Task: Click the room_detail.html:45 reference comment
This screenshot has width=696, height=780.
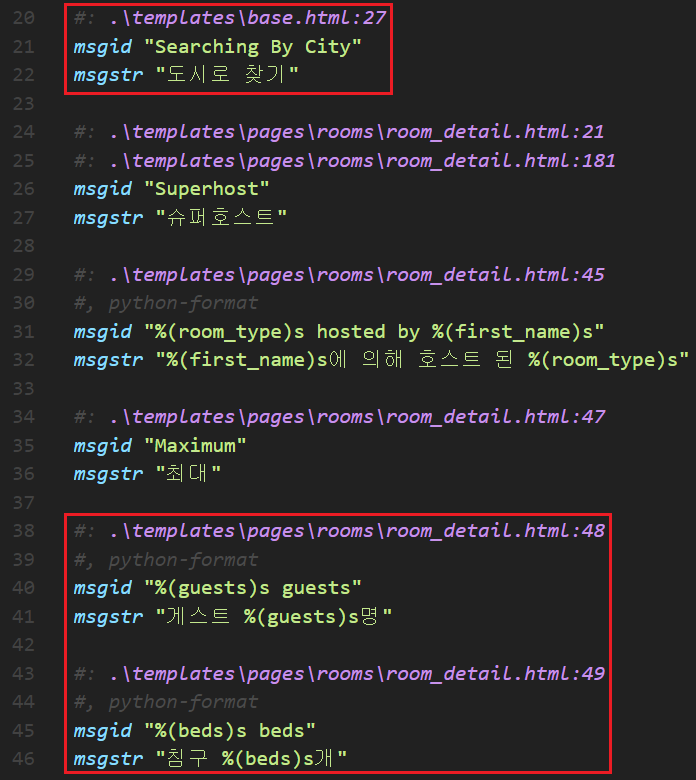Action: (339, 275)
